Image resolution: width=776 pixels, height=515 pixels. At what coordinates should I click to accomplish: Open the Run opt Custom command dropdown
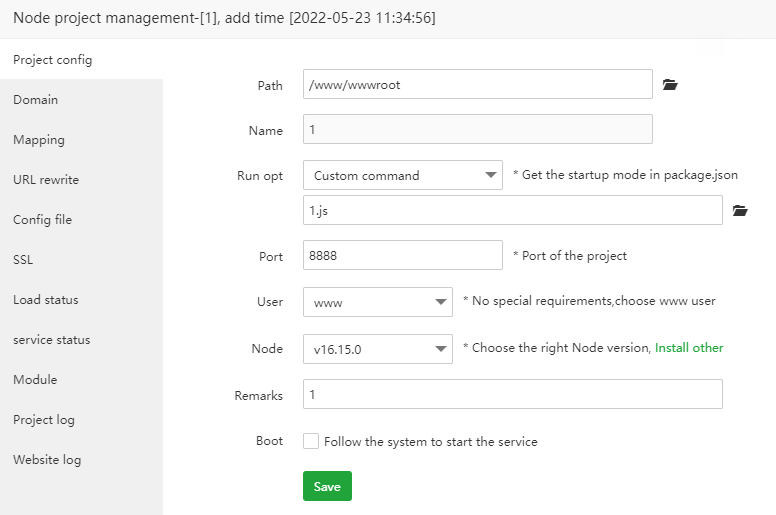coord(402,175)
